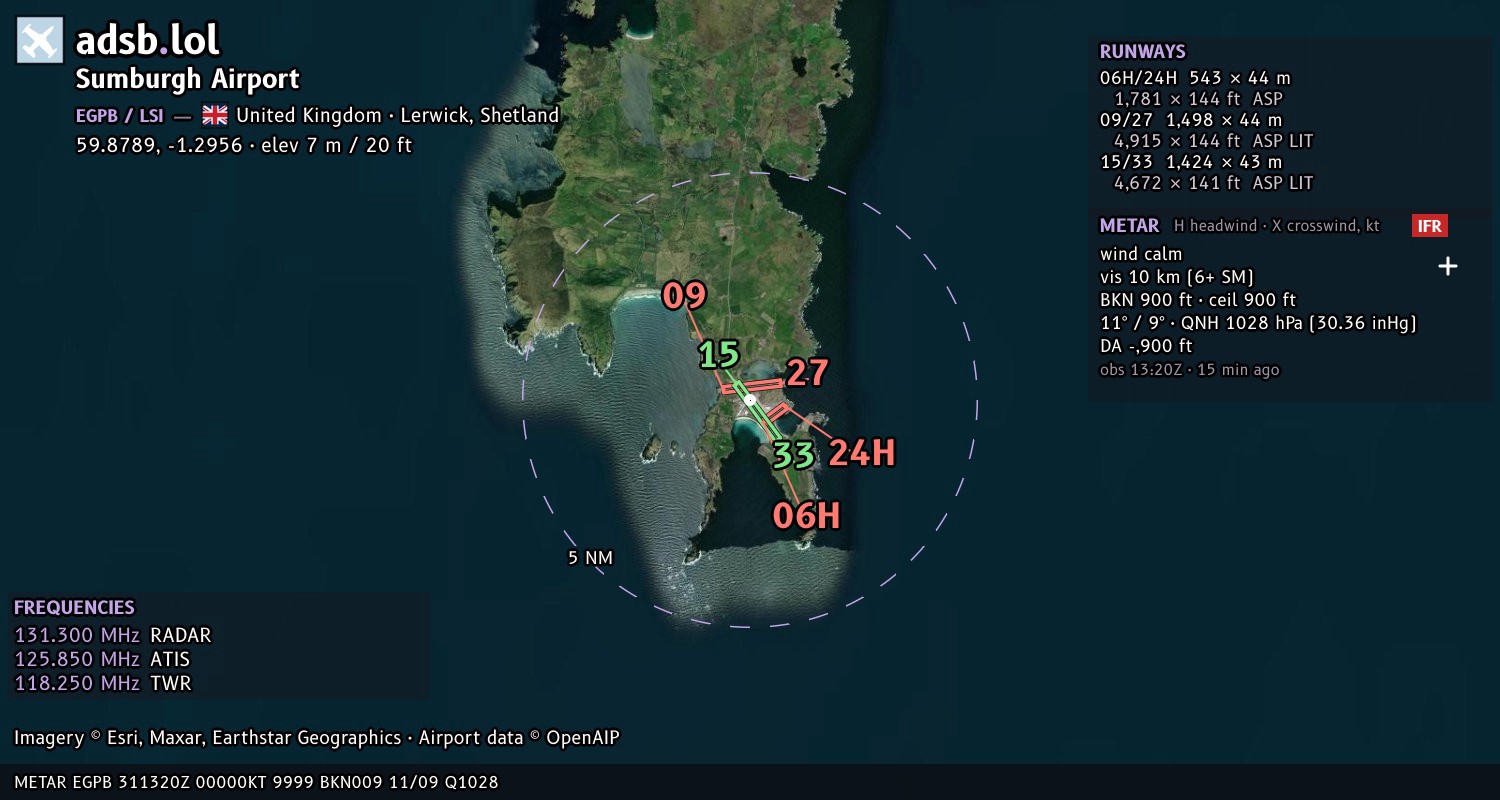
Task: Click the 4,672 × 141 ft ASP LIT line
Action: [x=1214, y=183]
